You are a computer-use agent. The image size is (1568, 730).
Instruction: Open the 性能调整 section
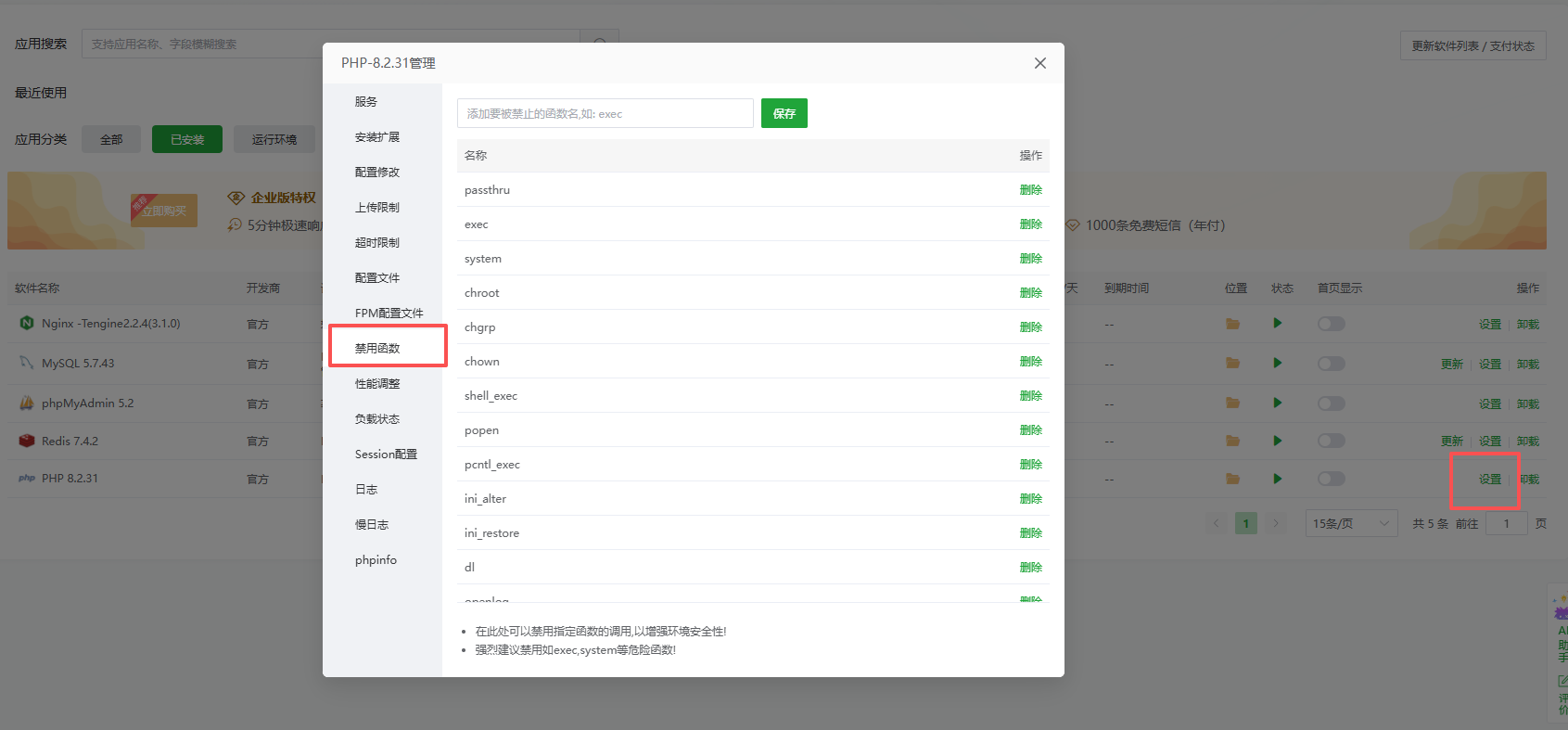(x=377, y=384)
